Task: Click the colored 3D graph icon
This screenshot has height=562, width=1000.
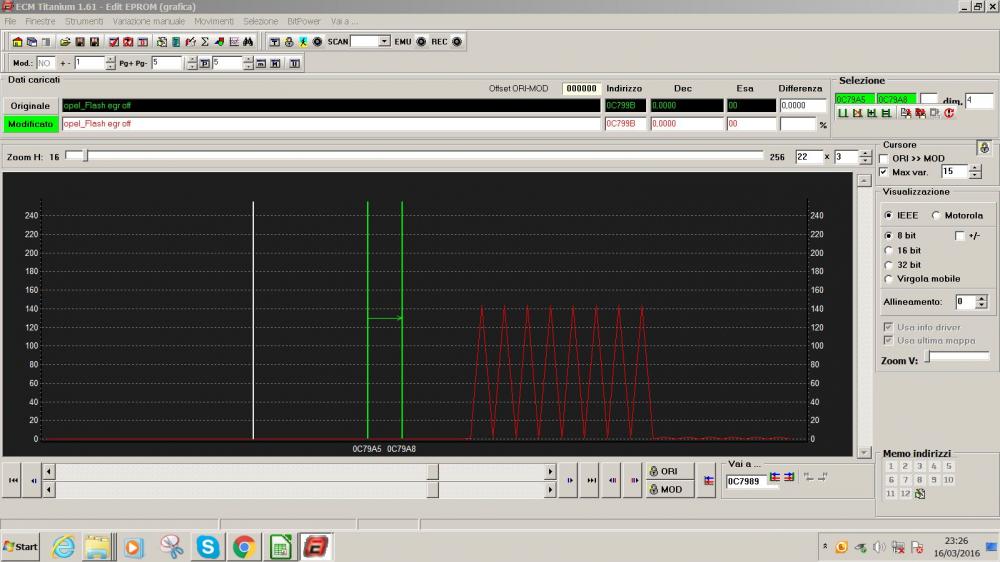Action: pos(219,42)
